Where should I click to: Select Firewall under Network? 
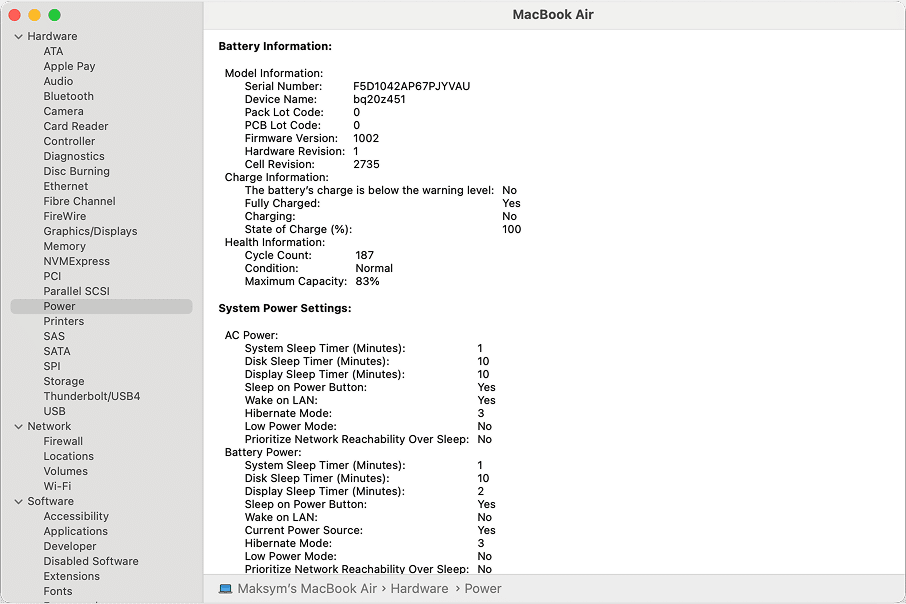point(63,441)
